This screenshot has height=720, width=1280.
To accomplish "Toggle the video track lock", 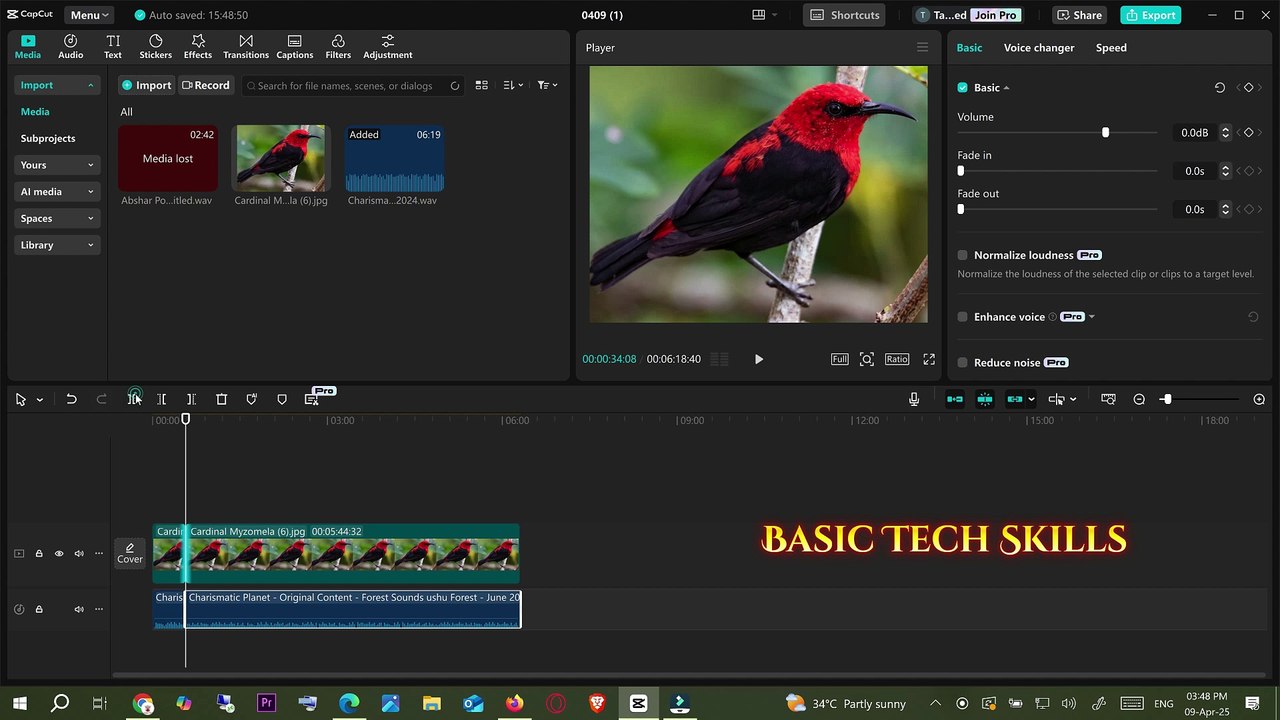I will click(x=39, y=553).
